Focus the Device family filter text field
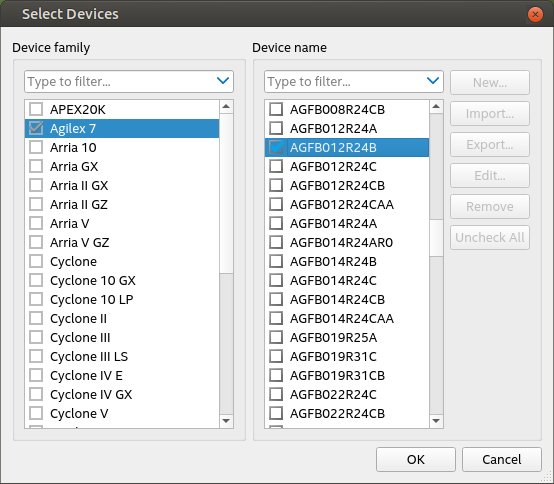 pos(120,82)
